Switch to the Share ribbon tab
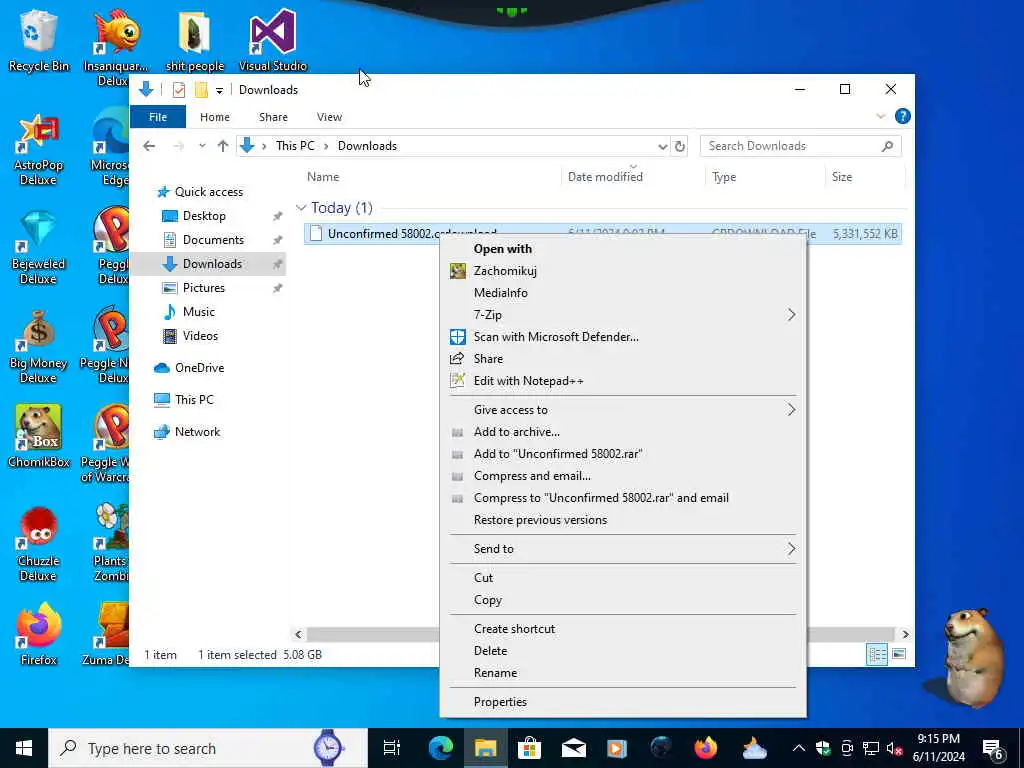 click(273, 117)
